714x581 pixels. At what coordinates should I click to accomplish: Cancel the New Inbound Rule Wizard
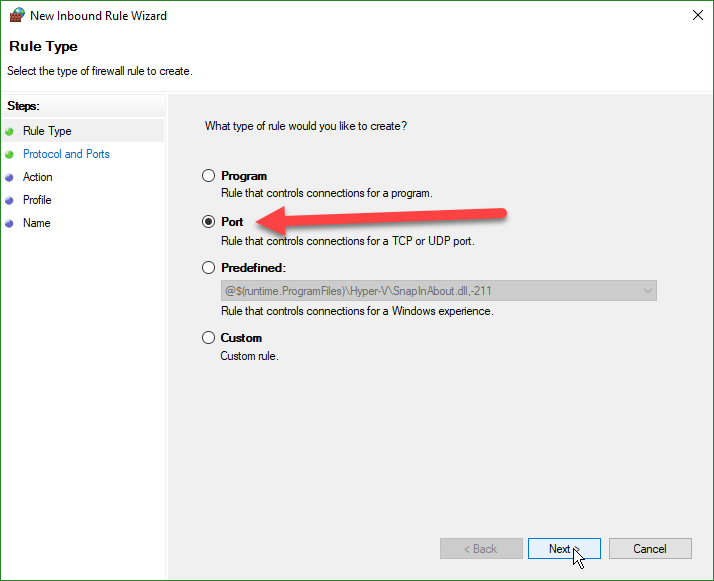point(650,549)
